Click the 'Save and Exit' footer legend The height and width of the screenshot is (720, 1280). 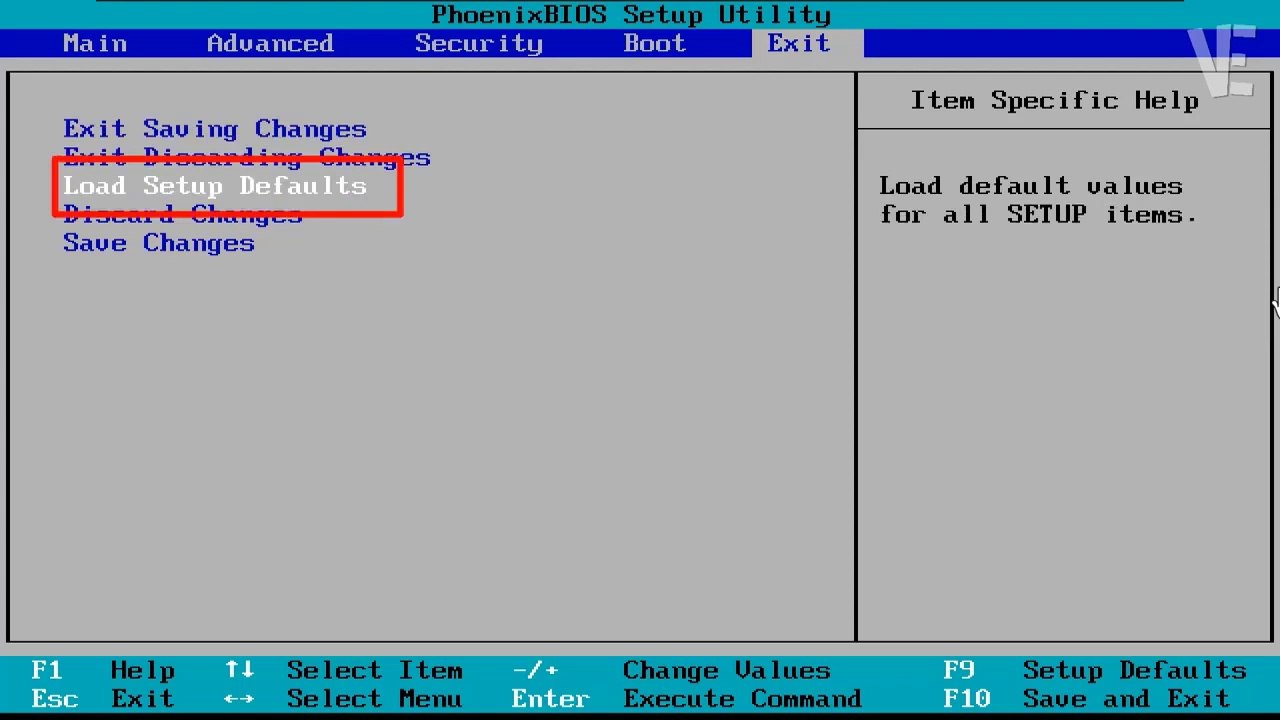point(1127,698)
